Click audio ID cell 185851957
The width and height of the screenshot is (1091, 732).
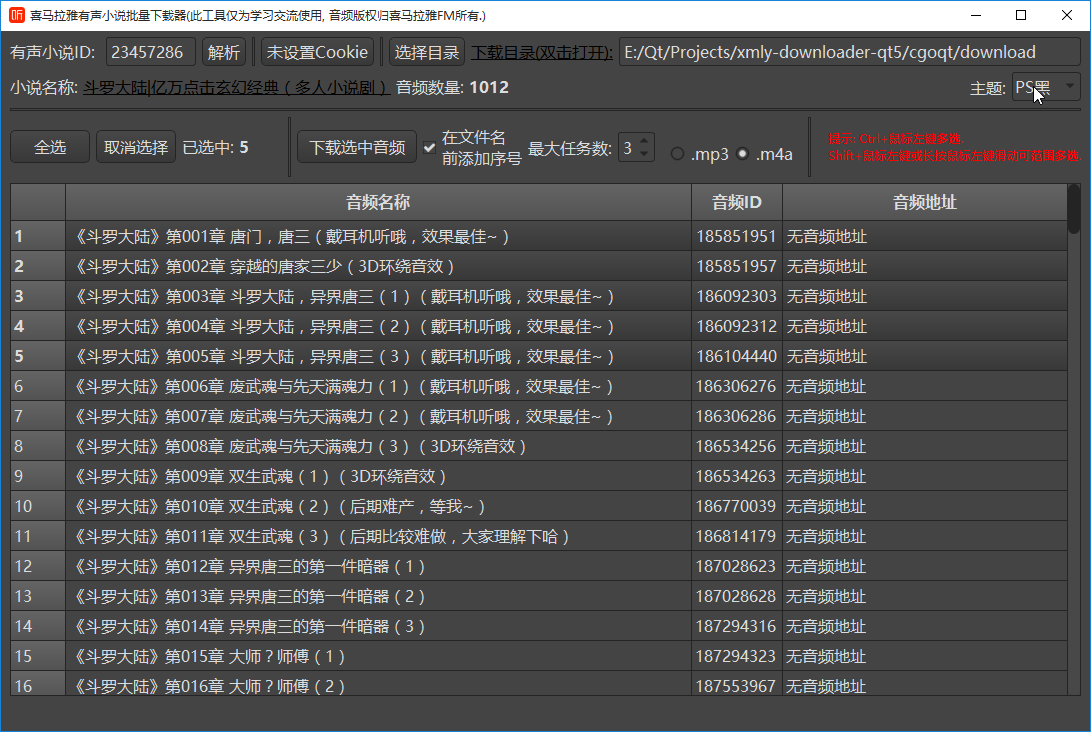tap(737, 266)
